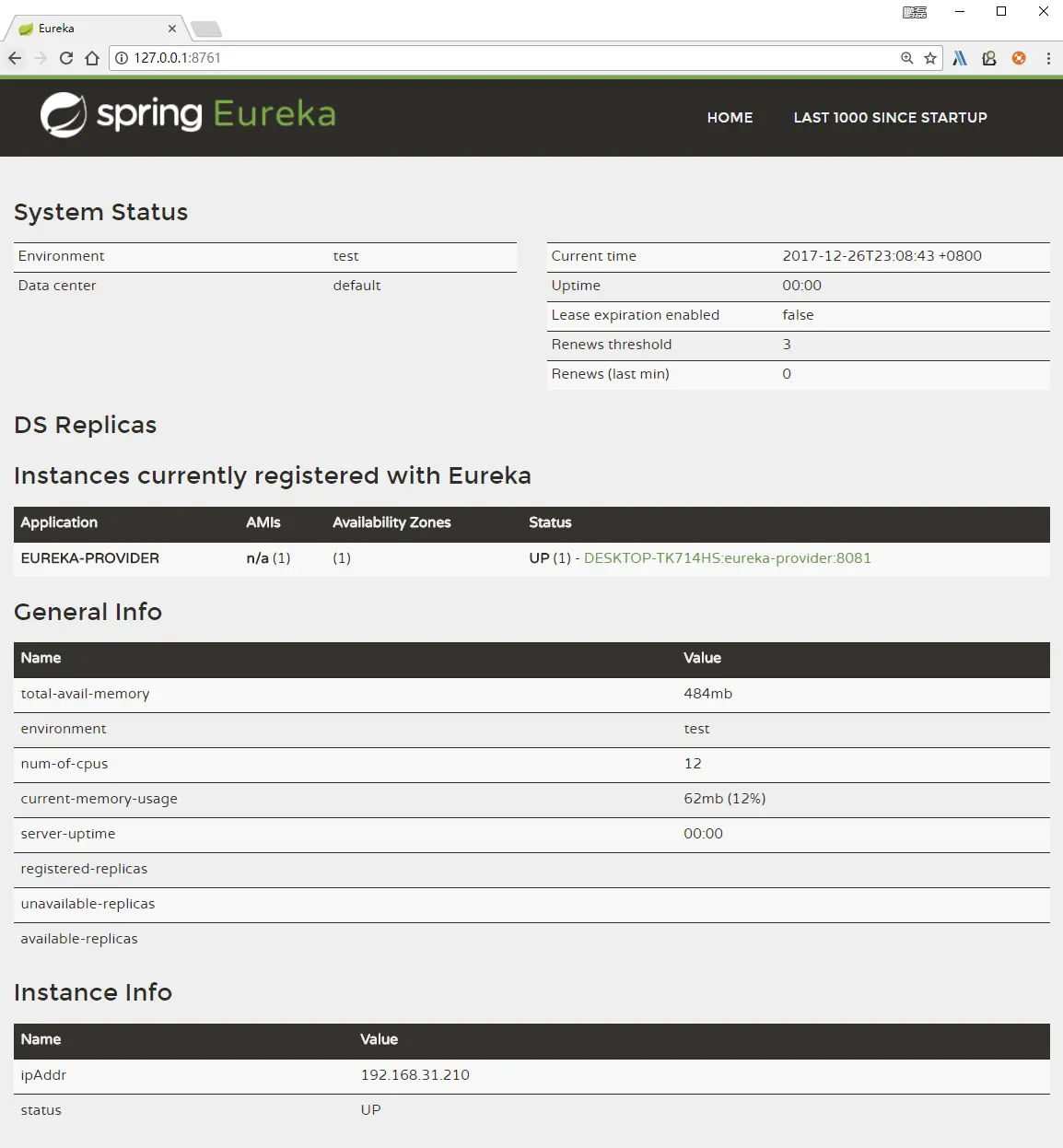View site information icon beside URL
This screenshot has height=1148, width=1063.
coord(121,58)
